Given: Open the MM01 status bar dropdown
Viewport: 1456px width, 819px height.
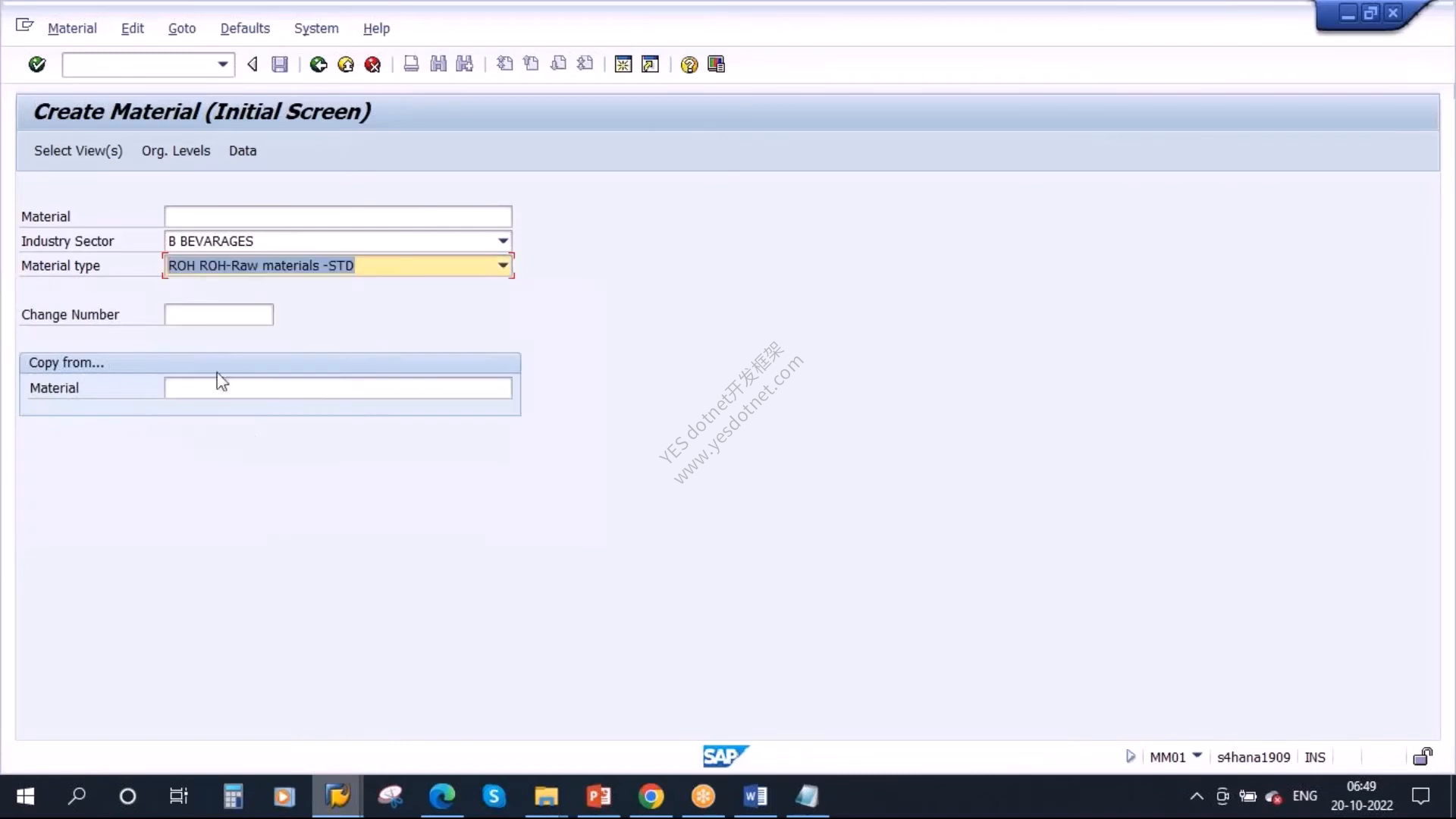Looking at the screenshot, I should click(x=1197, y=755).
